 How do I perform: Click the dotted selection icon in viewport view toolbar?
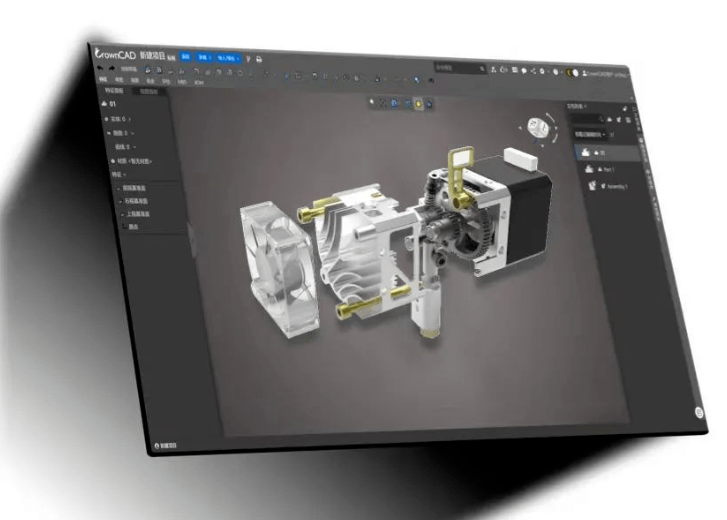pos(383,103)
